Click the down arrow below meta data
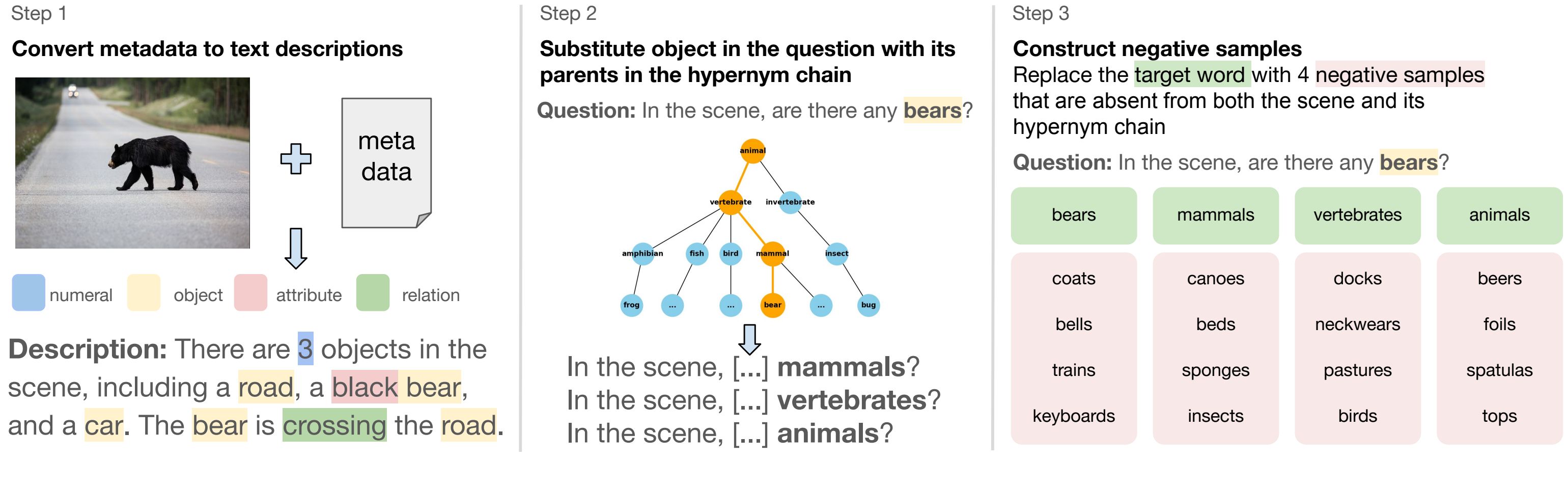This screenshot has height=487, width=1568. (296, 249)
